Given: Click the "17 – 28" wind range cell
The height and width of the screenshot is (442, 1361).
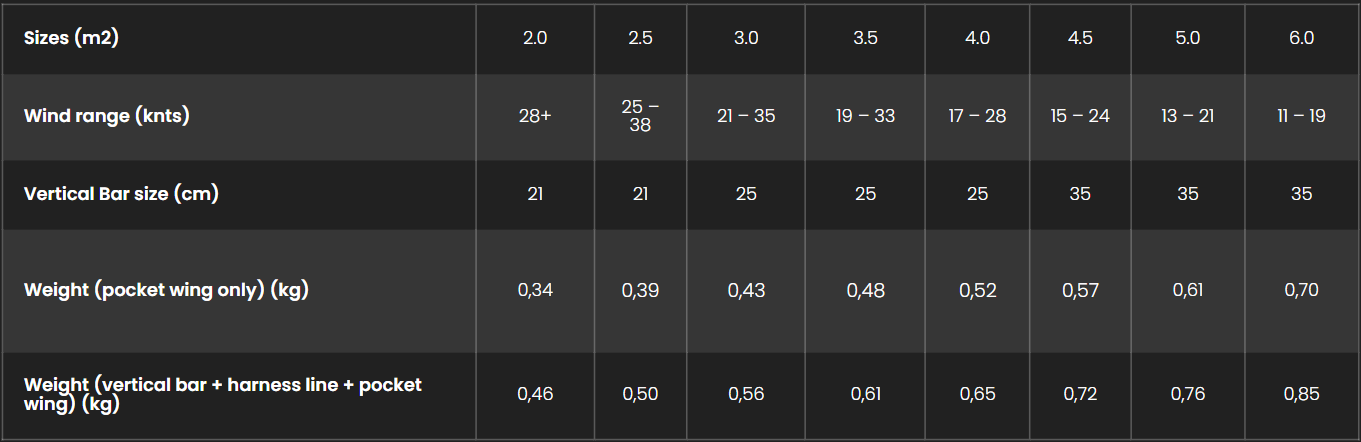Looking at the screenshot, I should (977, 116).
